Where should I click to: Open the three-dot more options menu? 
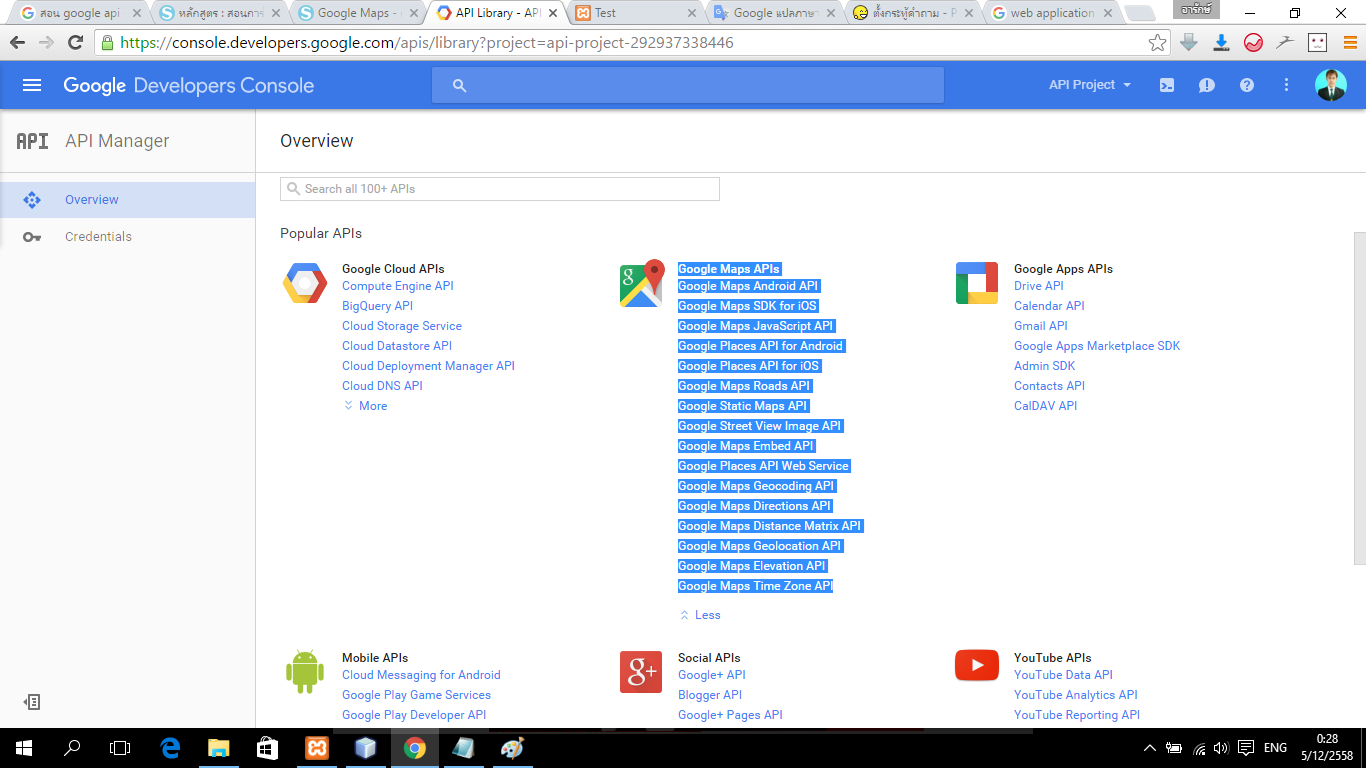coord(1287,85)
